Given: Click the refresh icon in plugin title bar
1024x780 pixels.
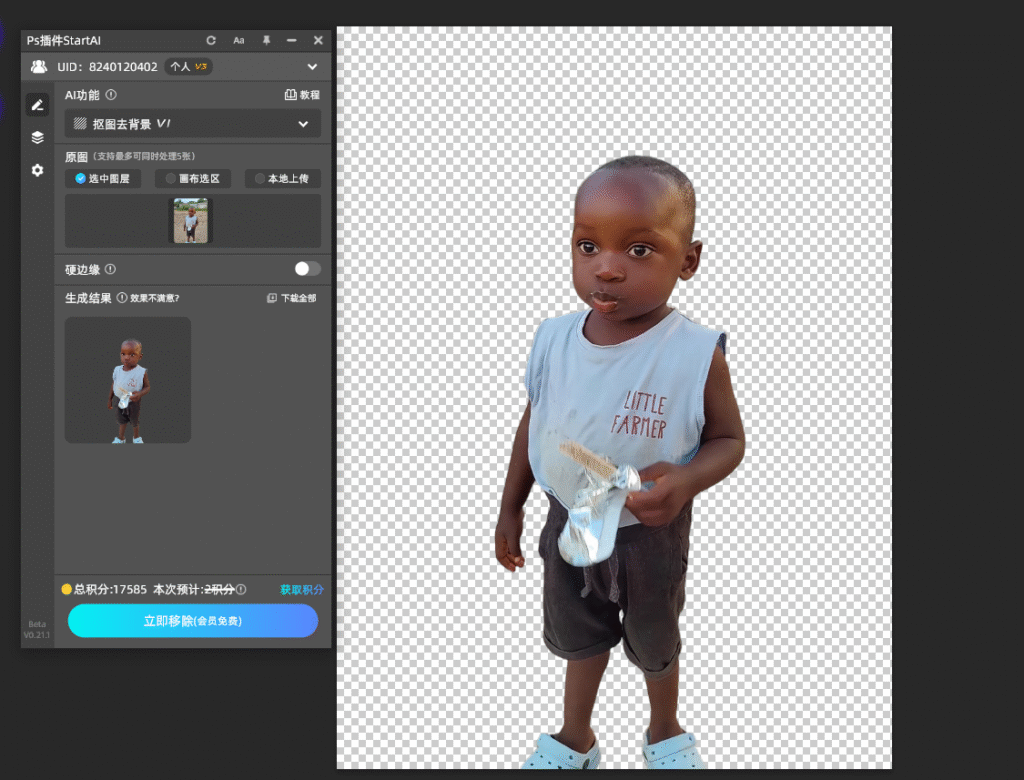Looking at the screenshot, I should point(211,41).
